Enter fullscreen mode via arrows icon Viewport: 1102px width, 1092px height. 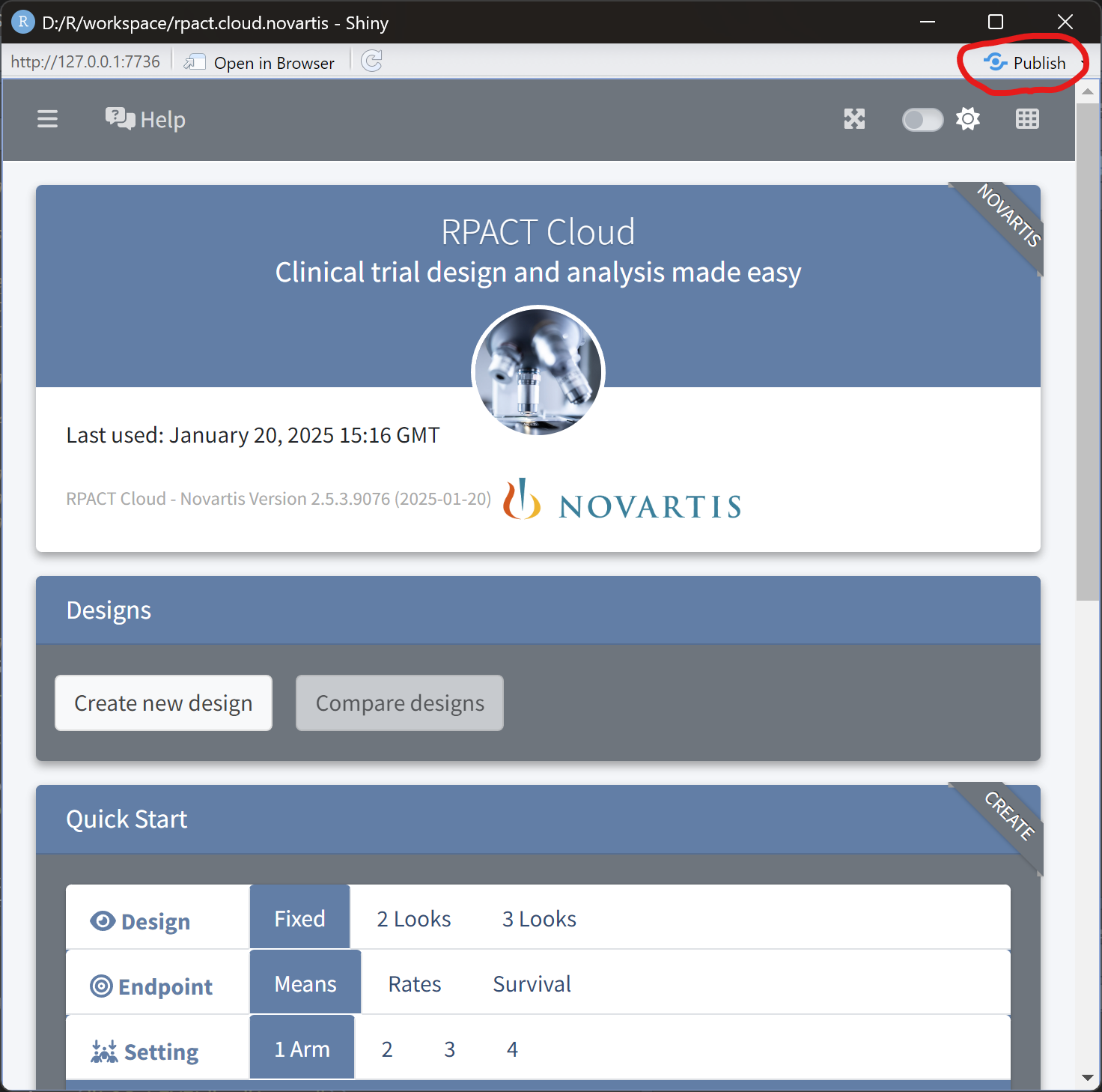click(x=854, y=119)
